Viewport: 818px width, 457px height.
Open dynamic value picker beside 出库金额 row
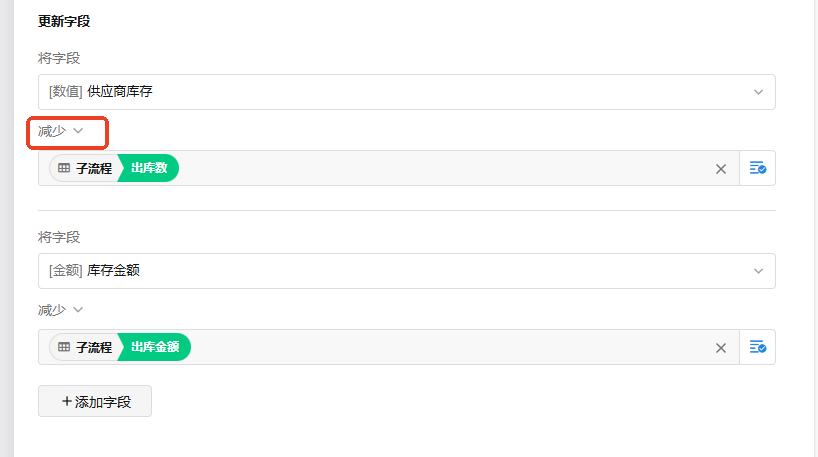tap(758, 348)
